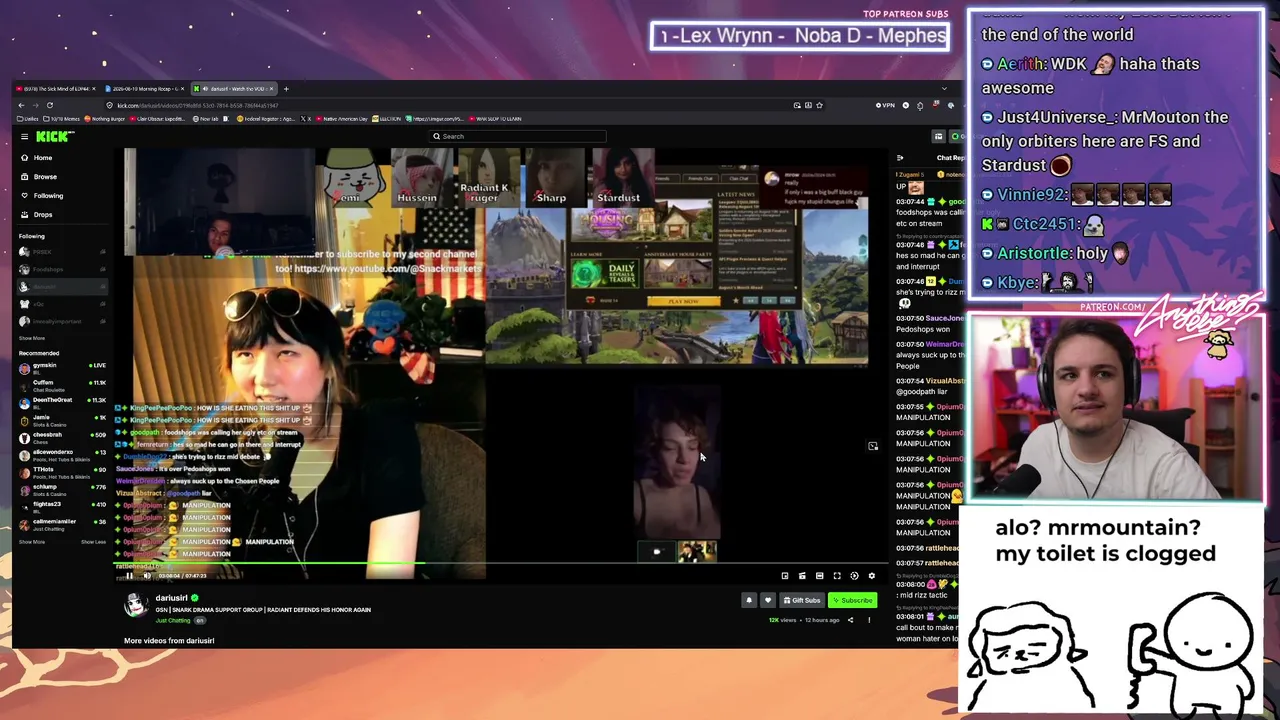Go back in the browser
The height and width of the screenshot is (720, 1280).
pos(22,105)
